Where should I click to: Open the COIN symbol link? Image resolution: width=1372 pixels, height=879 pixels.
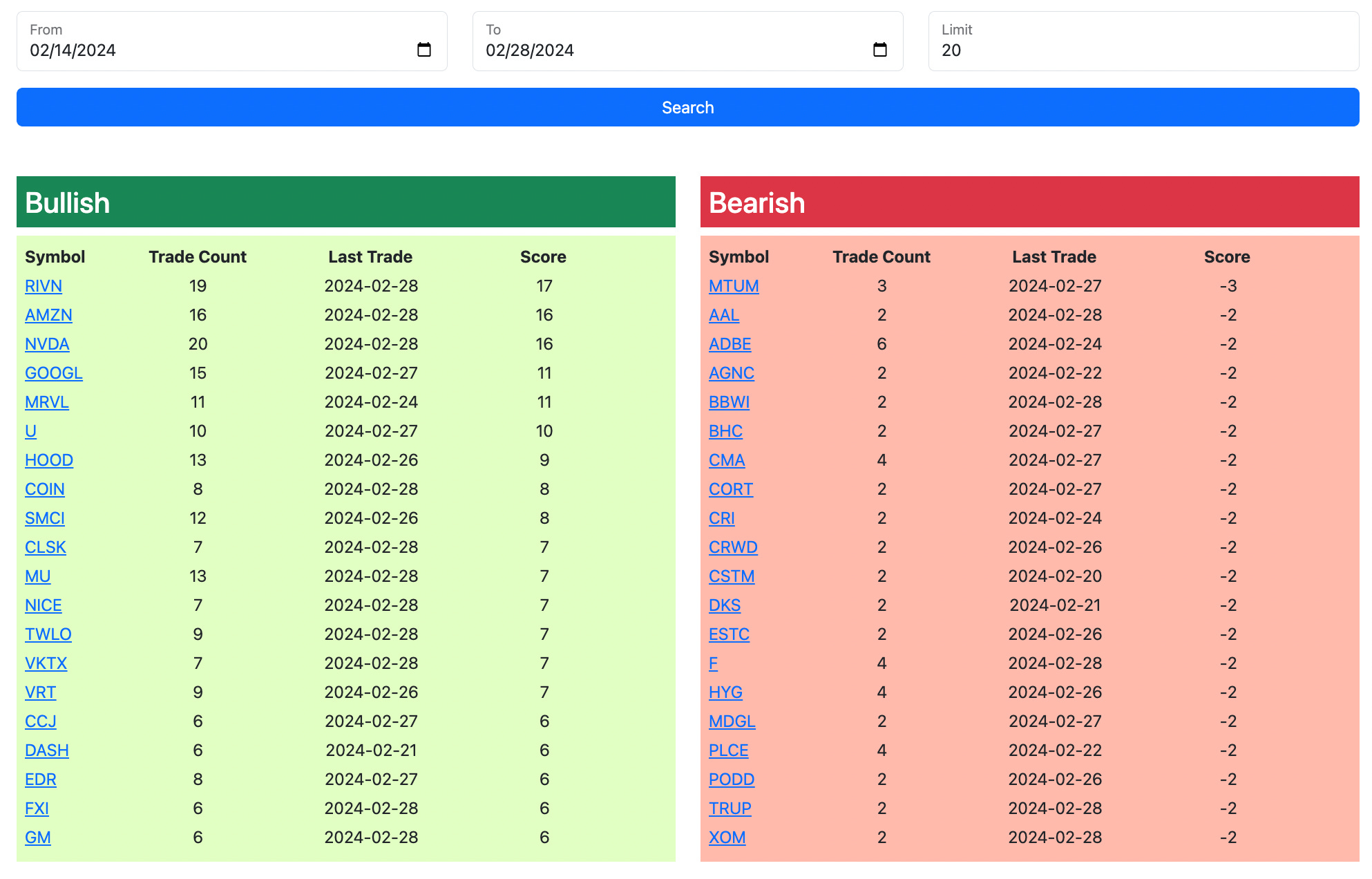tap(45, 489)
